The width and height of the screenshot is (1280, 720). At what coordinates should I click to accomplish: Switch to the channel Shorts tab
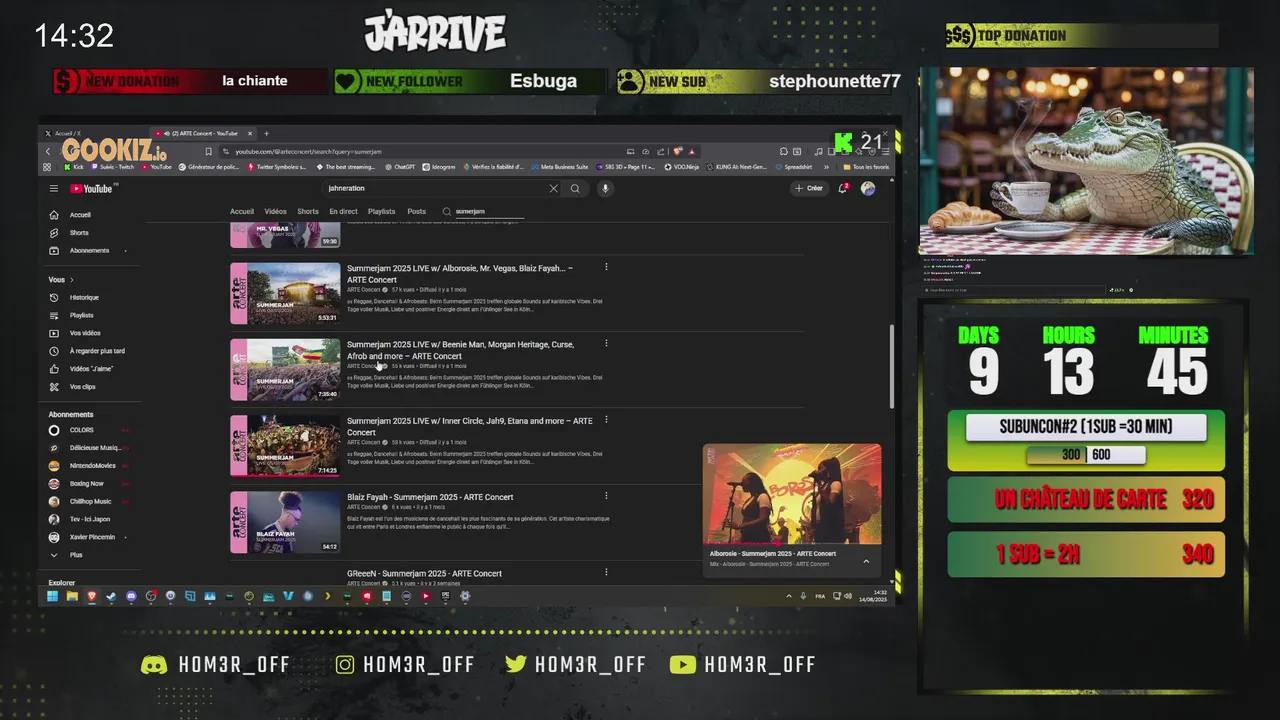pos(308,211)
